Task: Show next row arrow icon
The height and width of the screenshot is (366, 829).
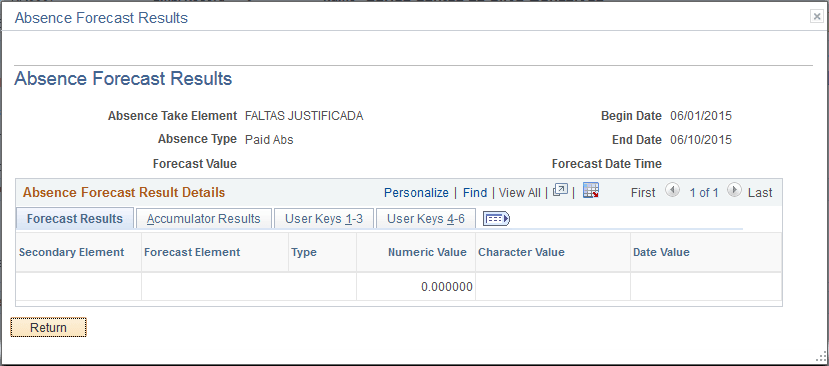Action: coord(734,190)
